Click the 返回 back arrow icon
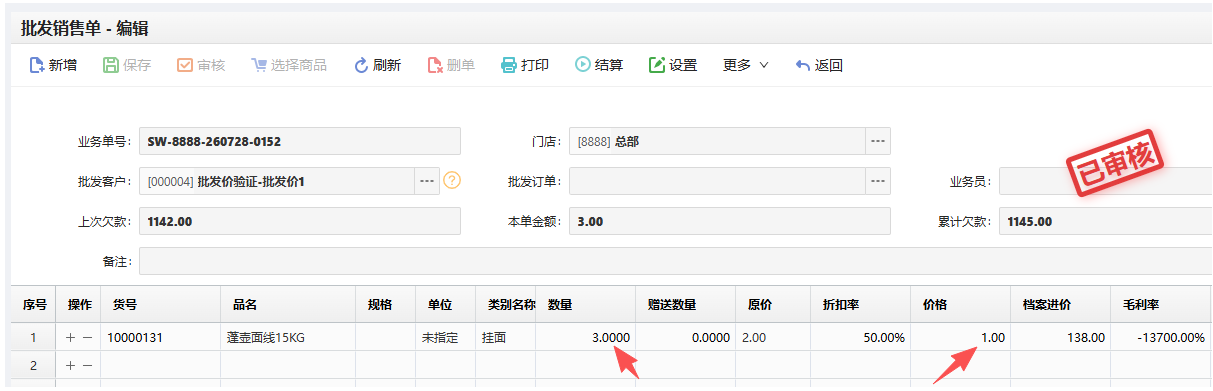The height and width of the screenshot is (391, 1213). click(802, 66)
